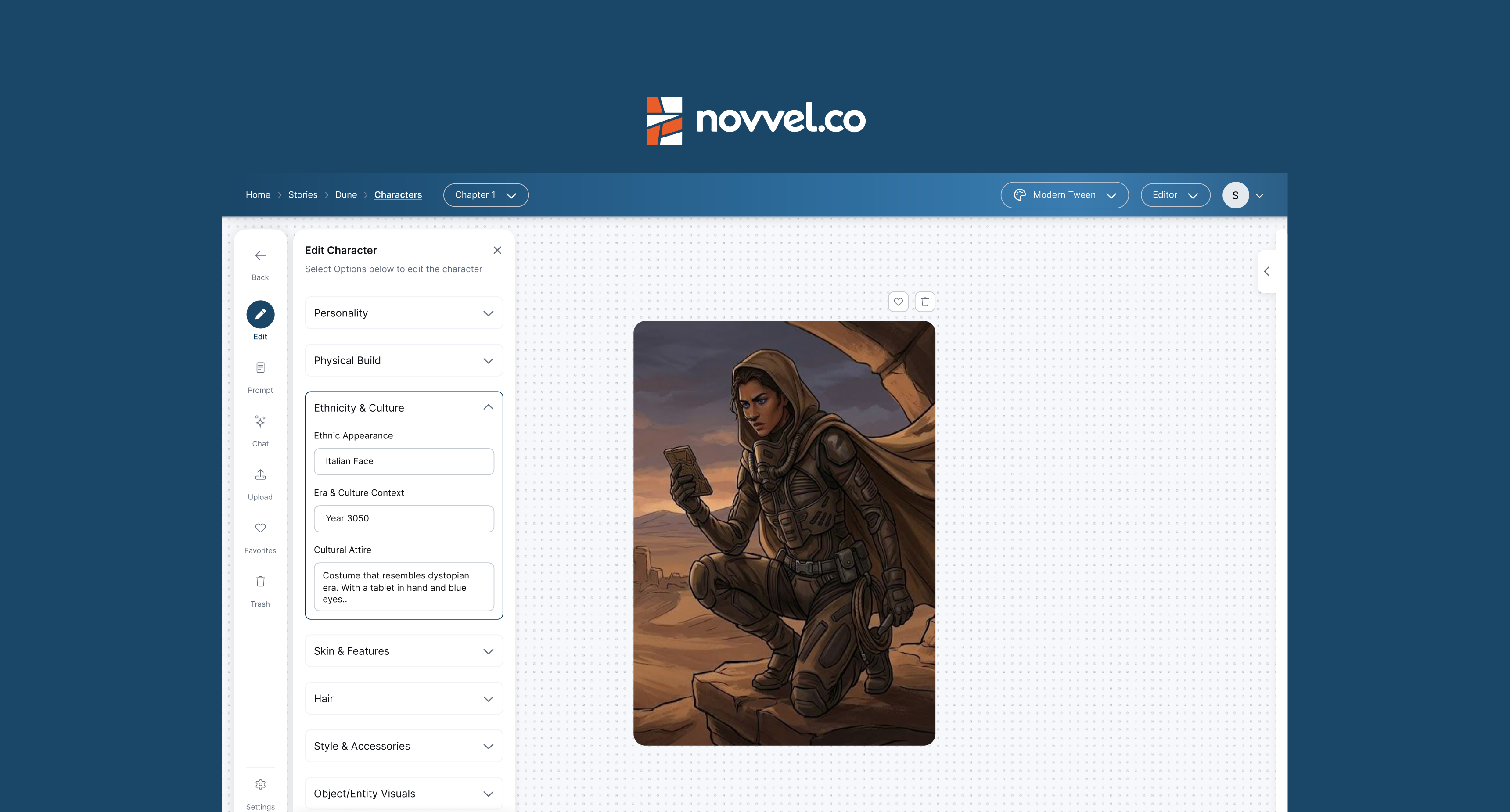This screenshot has height=812, width=1510.
Task: Expand the Skin & Features section
Action: pos(404,651)
